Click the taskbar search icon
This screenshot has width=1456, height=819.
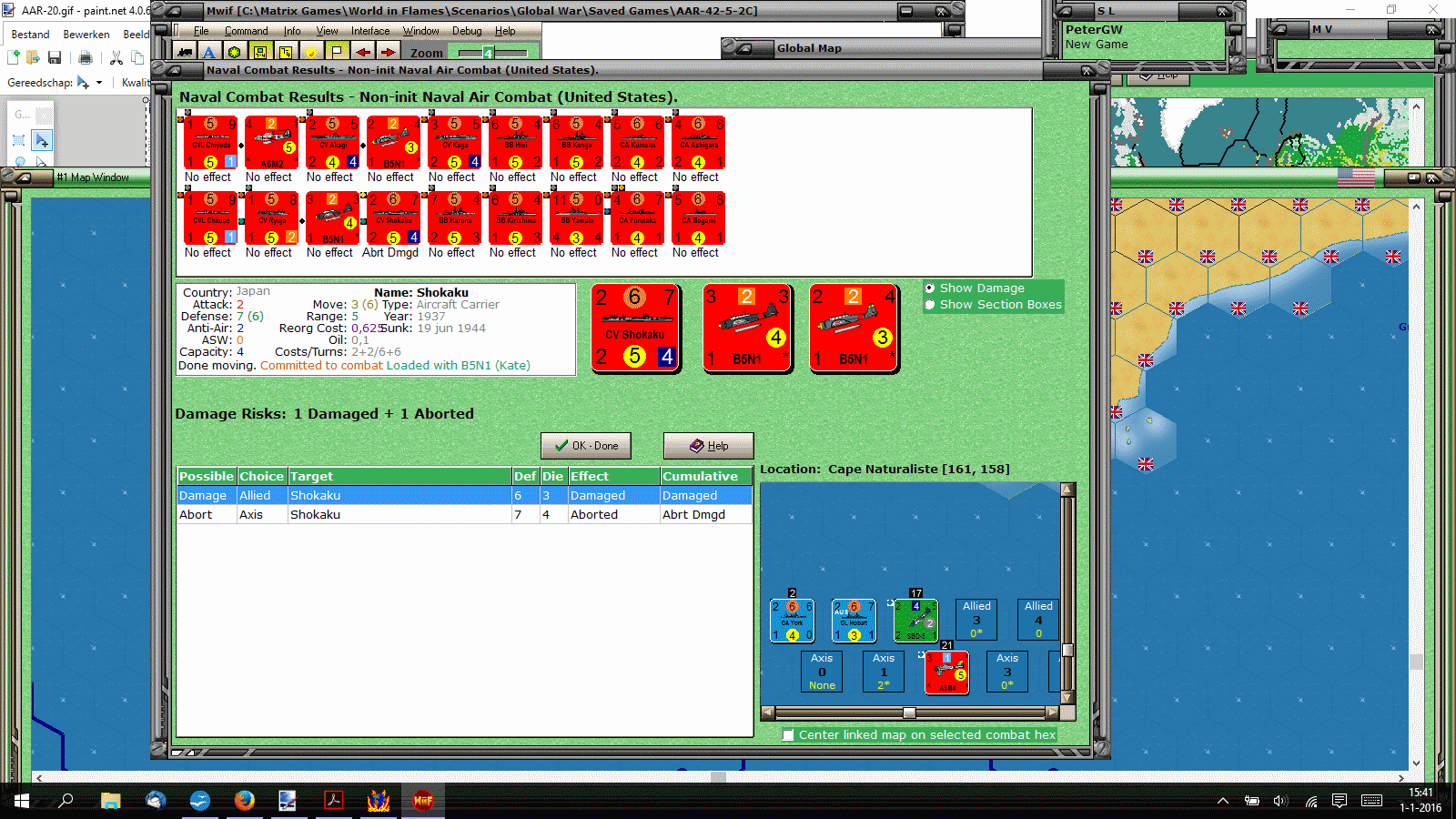tap(66, 801)
